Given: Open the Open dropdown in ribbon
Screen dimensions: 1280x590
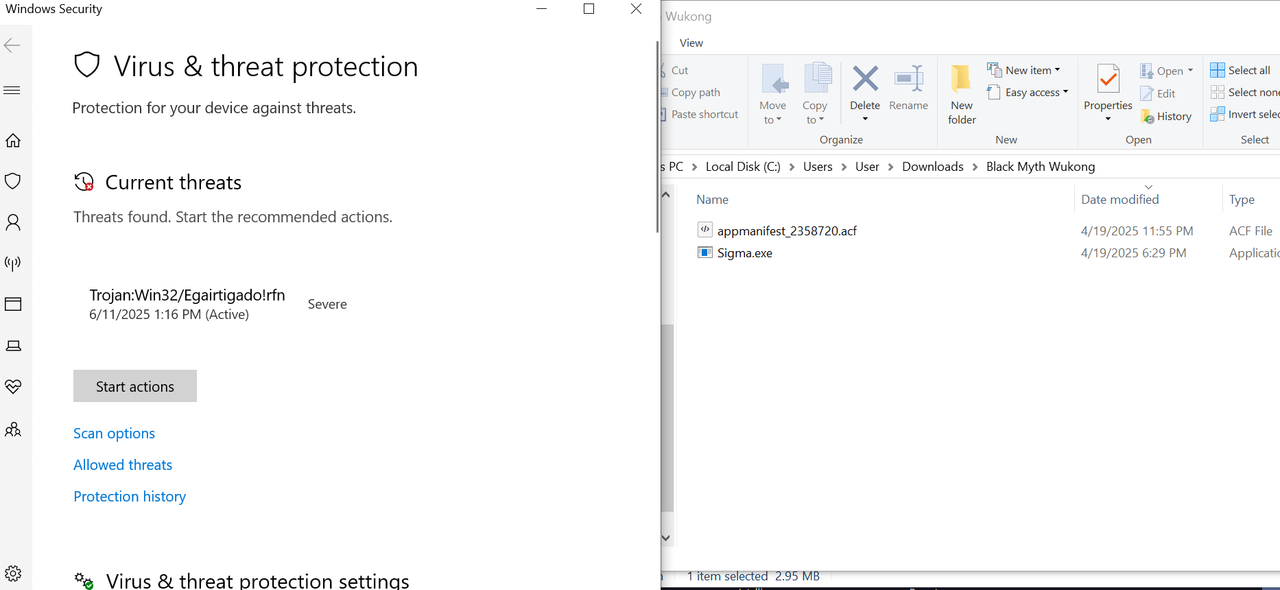Looking at the screenshot, I should (1167, 71).
